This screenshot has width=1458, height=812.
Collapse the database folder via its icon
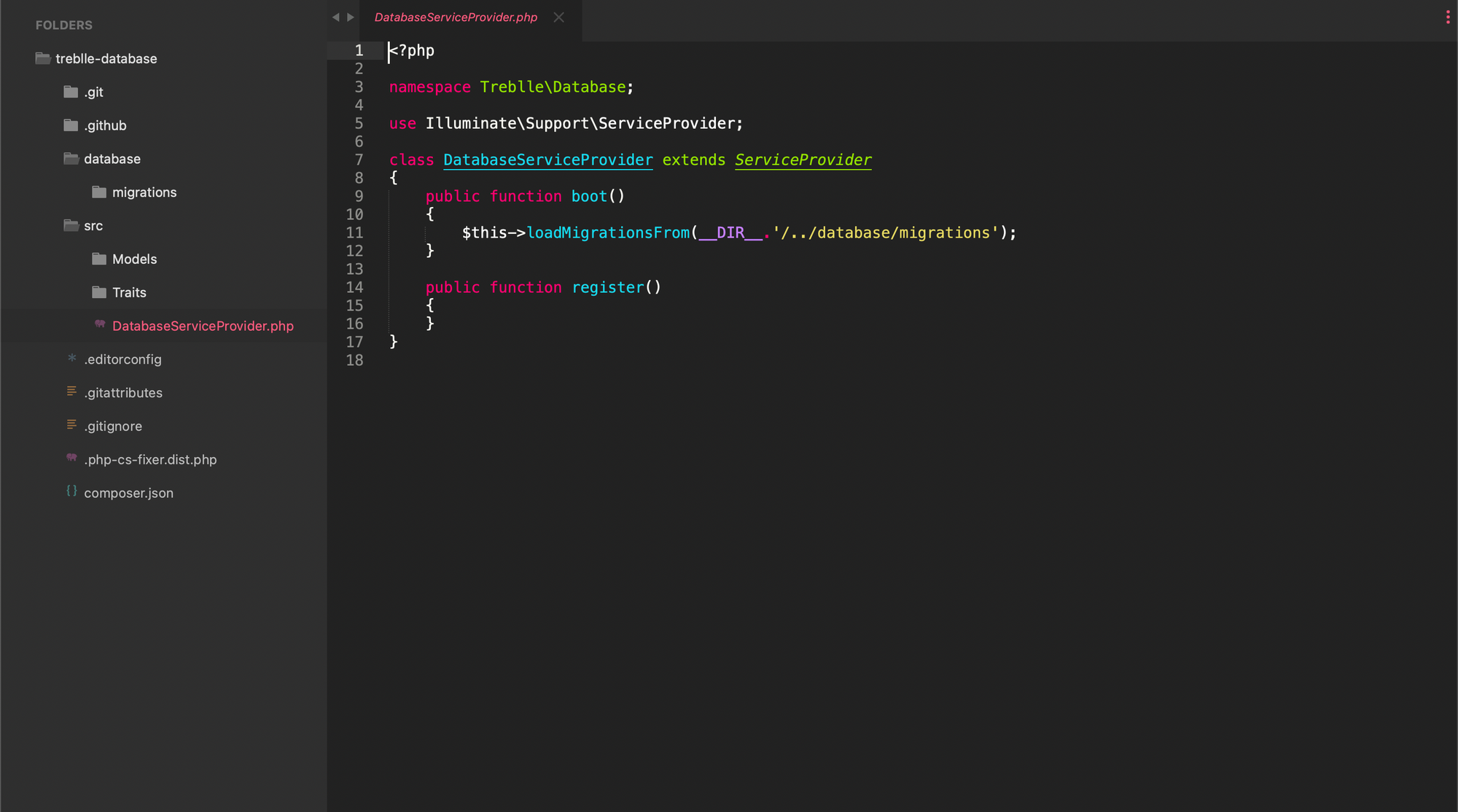click(x=71, y=159)
